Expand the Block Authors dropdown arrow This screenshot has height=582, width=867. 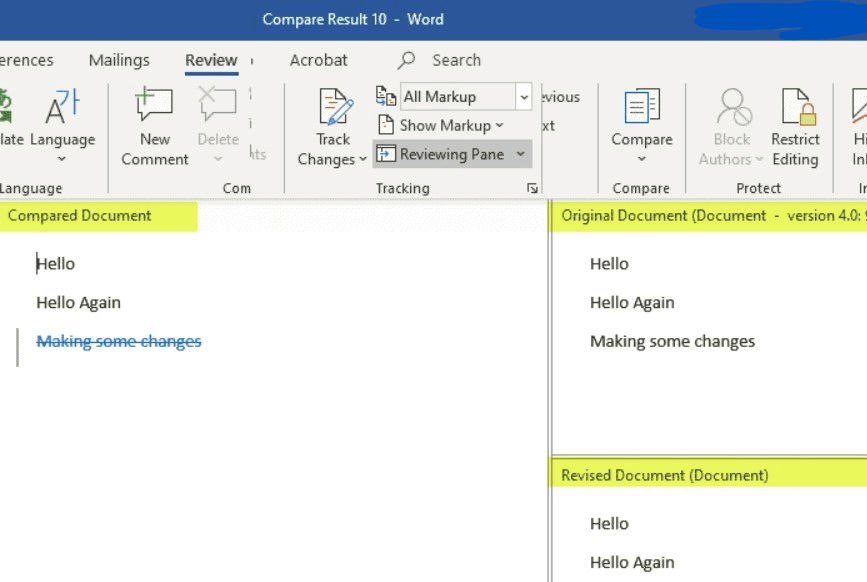click(759, 159)
